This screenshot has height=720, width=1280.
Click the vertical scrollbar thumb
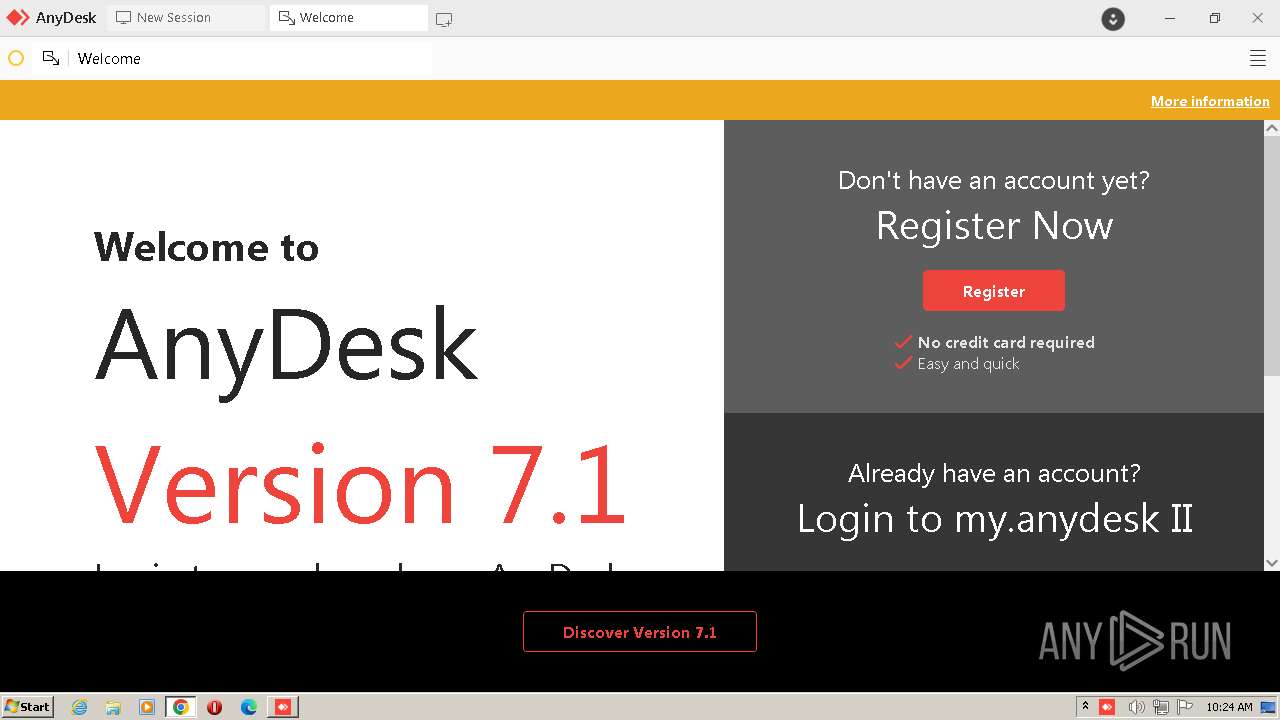(x=1272, y=255)
